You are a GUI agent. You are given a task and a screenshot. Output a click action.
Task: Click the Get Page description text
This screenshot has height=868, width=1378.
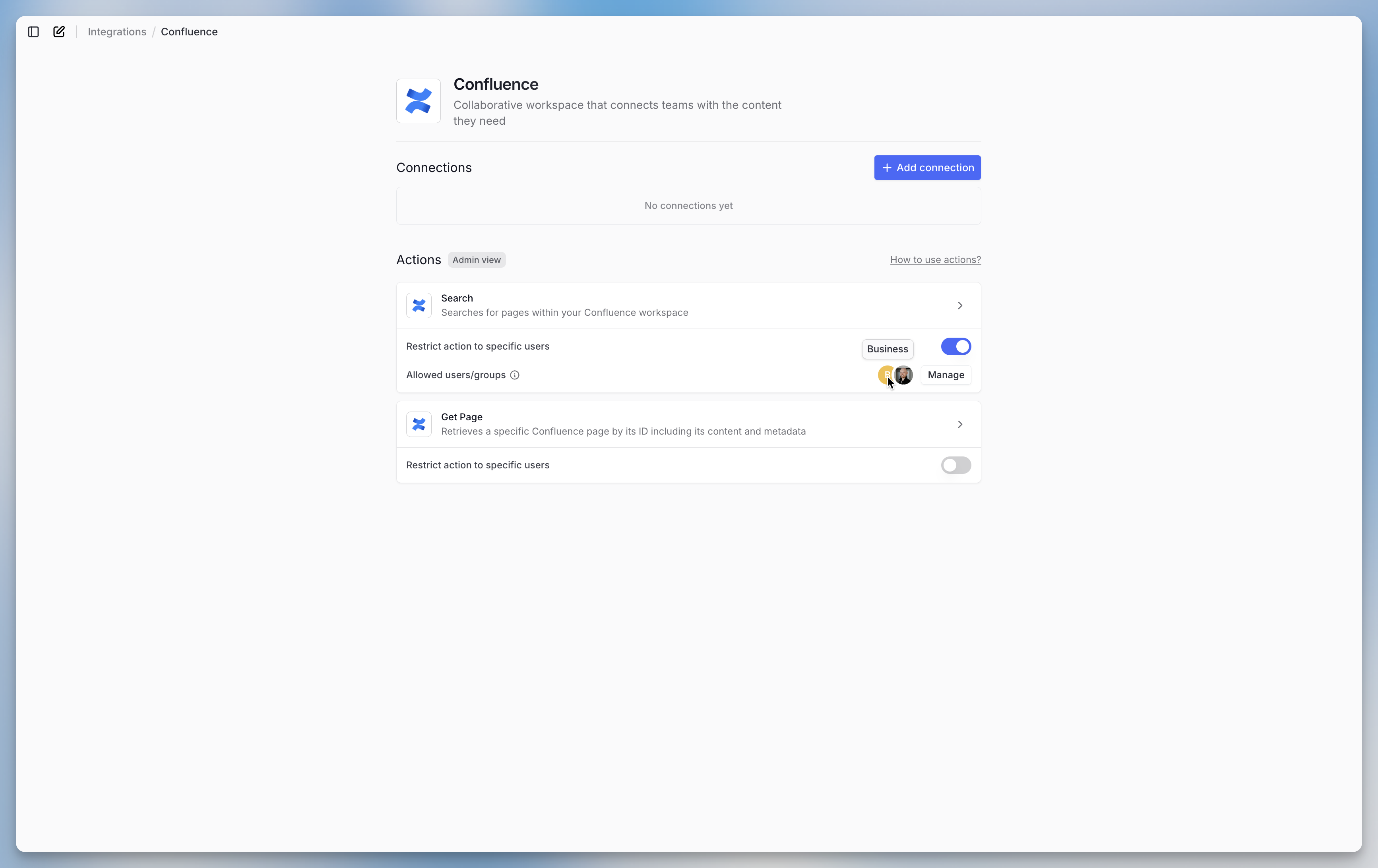pyautogui.click(x=623, y=431)
